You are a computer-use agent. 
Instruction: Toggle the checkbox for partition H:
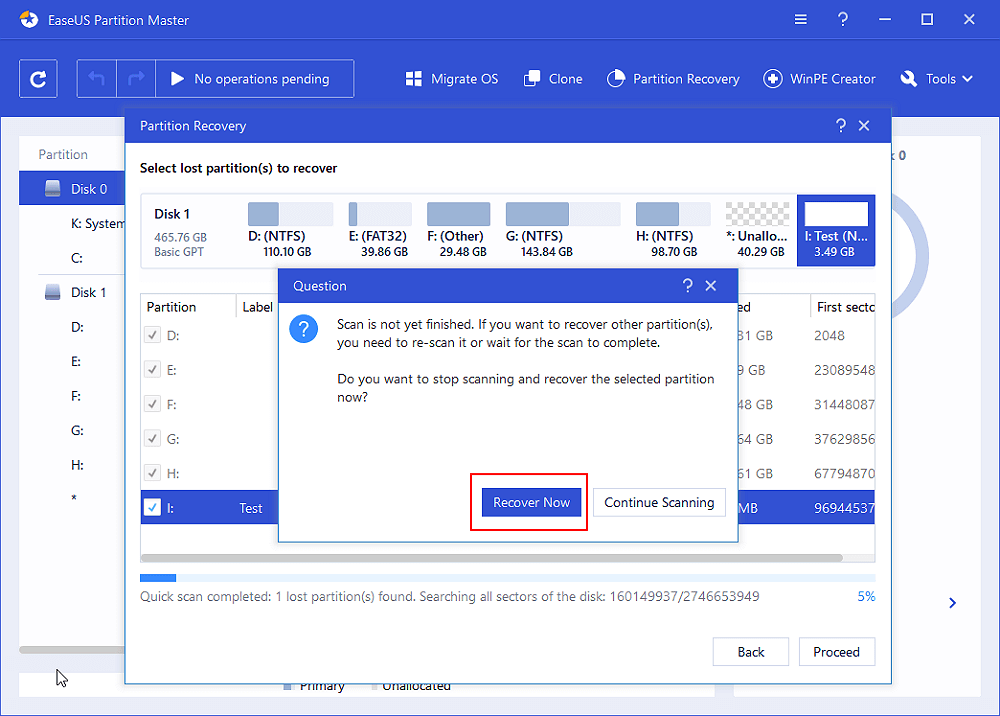coord(152,472)
